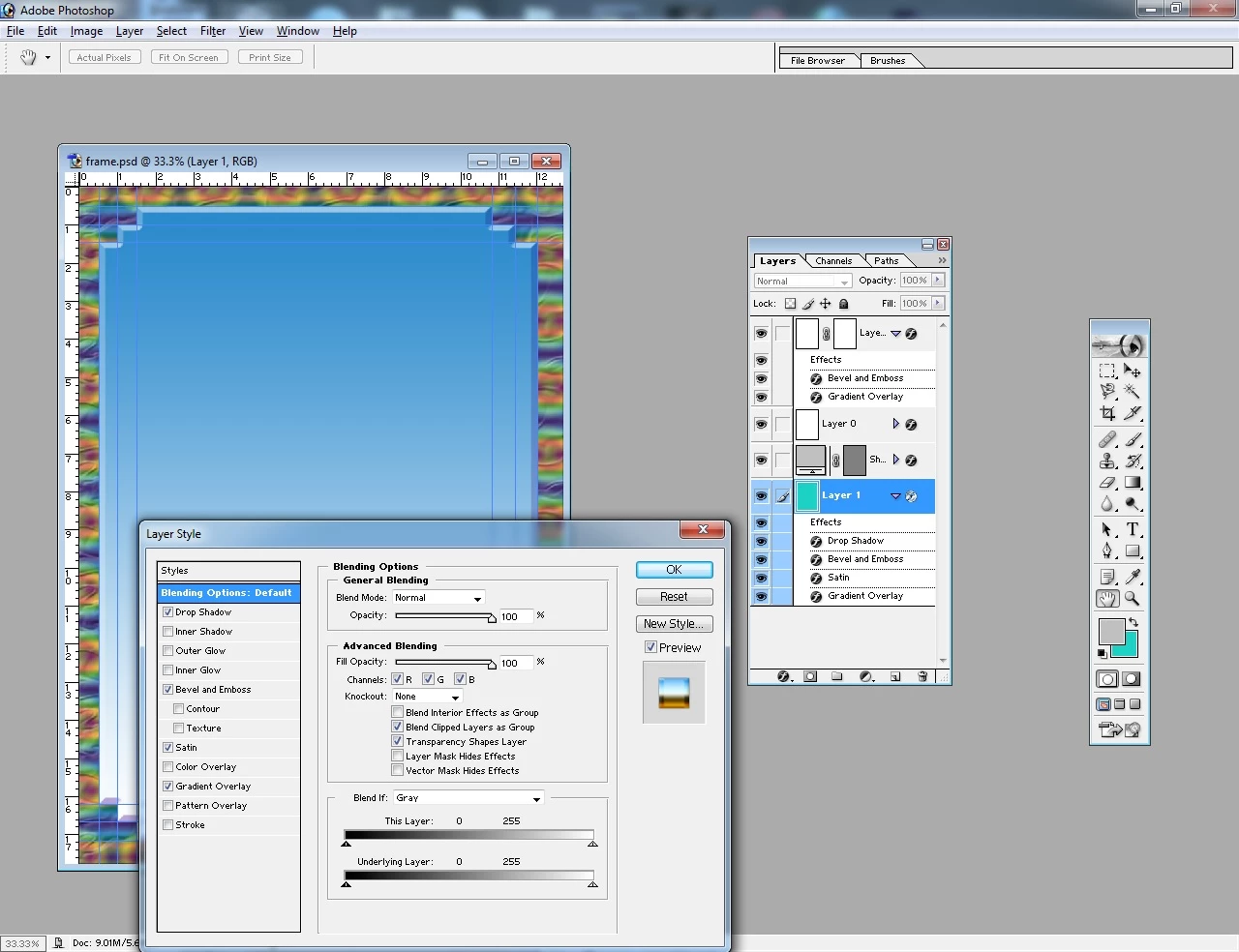1239x952 pixels.
Task: Create new layer icon in Layers panel
Action: click(x=895, y=676)
